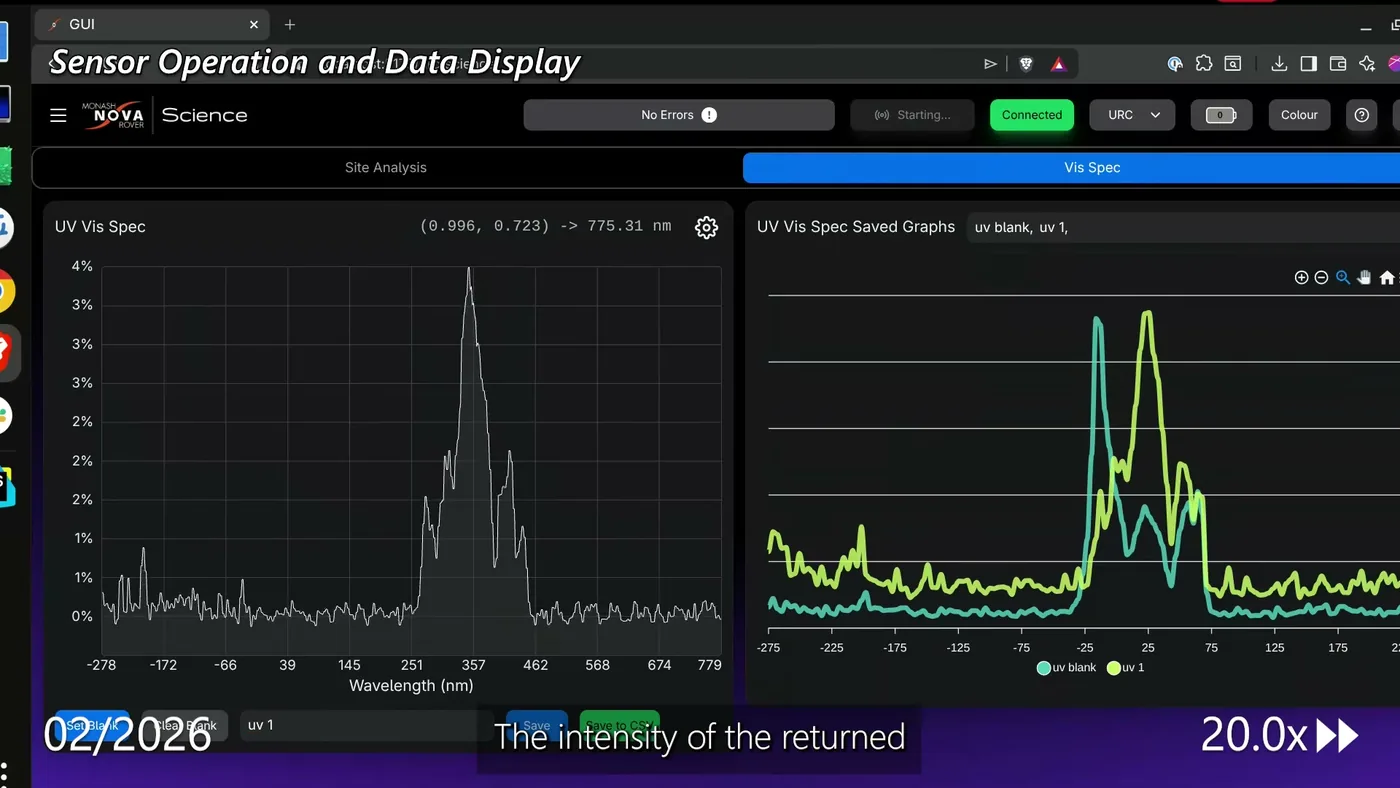1400x788 pixels.
Task: Click the UV Vis Spec panel title
Action: point(100,227)
